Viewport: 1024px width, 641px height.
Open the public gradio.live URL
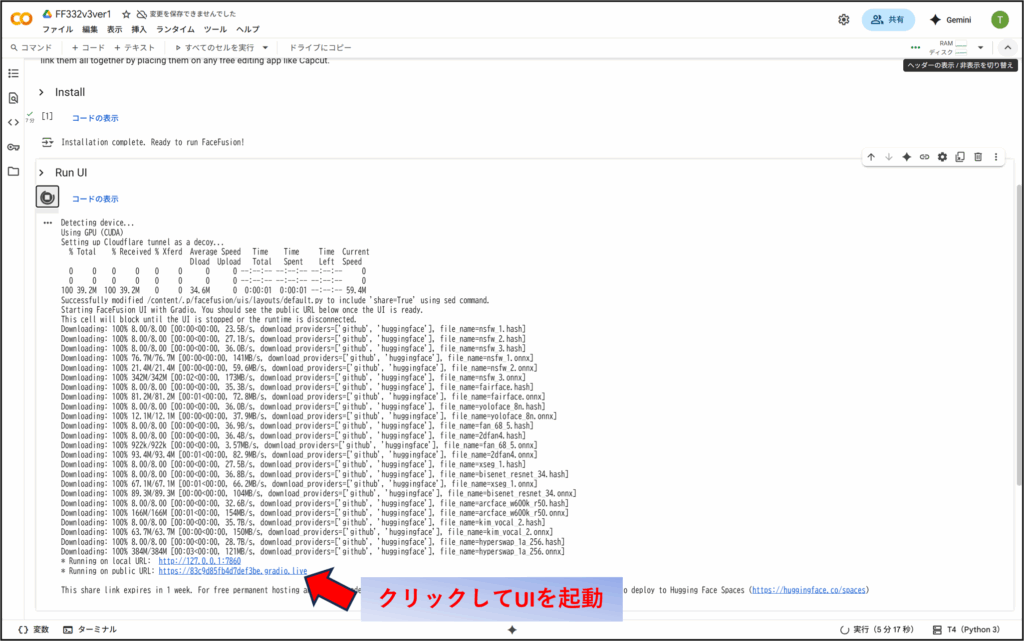click(x=232, y=571)
